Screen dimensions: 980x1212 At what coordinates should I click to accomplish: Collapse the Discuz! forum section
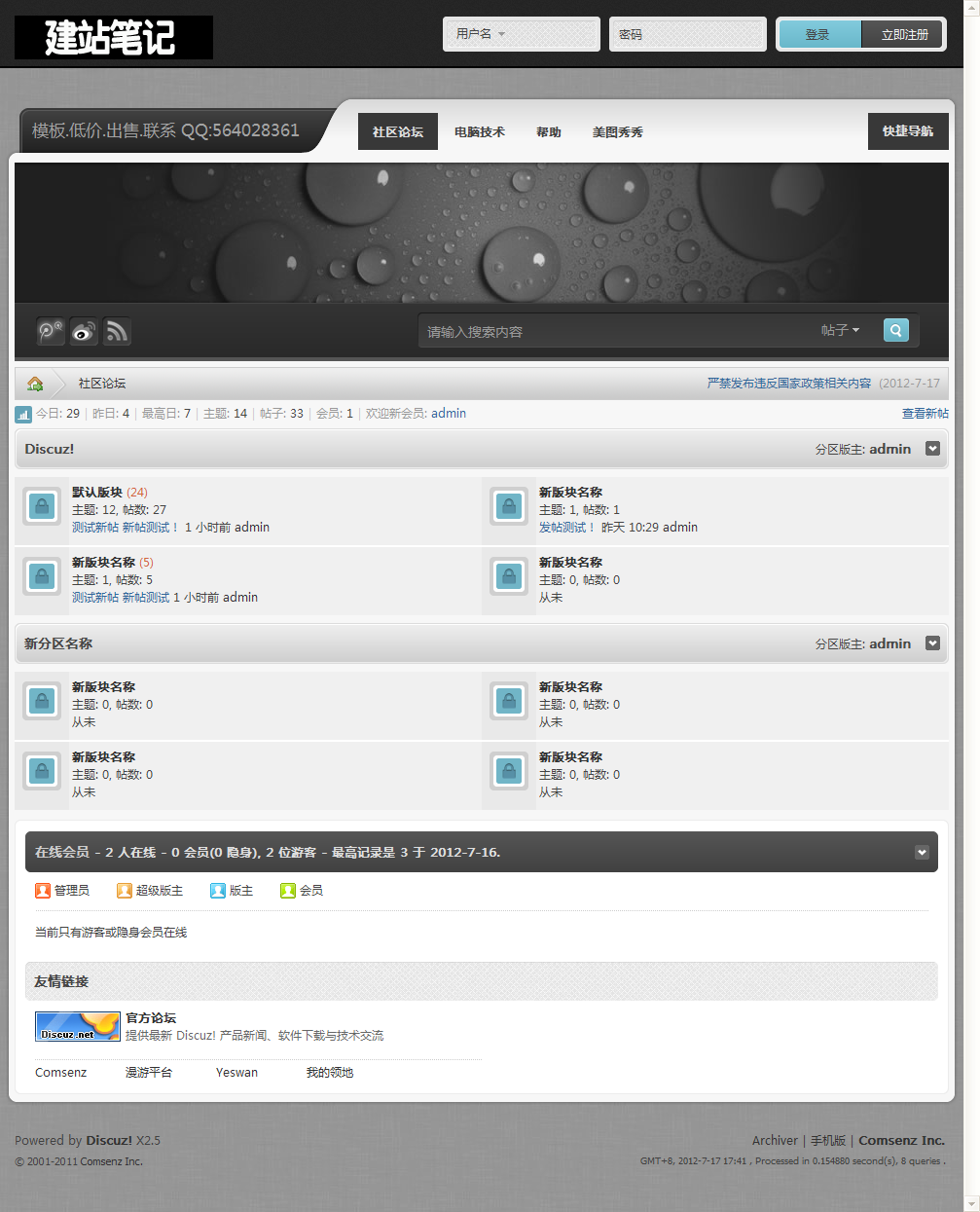click(932, 449)
